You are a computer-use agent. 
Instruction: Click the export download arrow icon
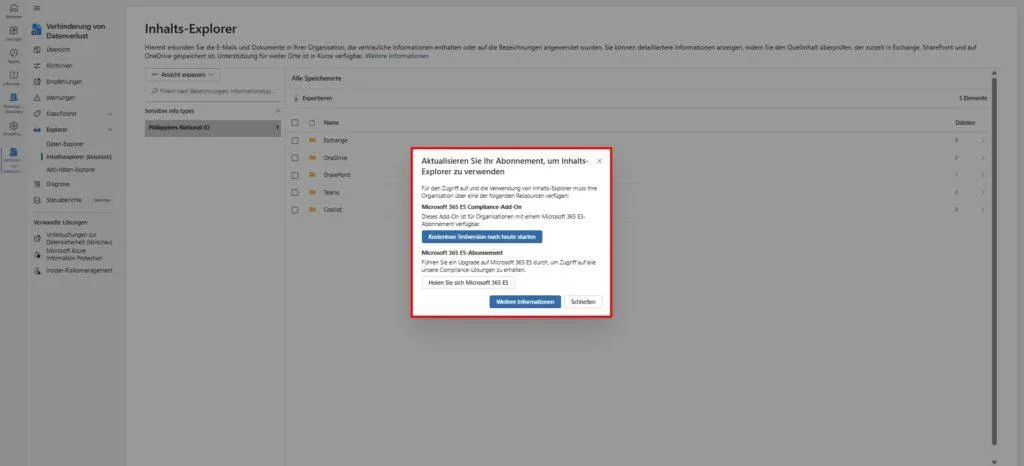296,98
